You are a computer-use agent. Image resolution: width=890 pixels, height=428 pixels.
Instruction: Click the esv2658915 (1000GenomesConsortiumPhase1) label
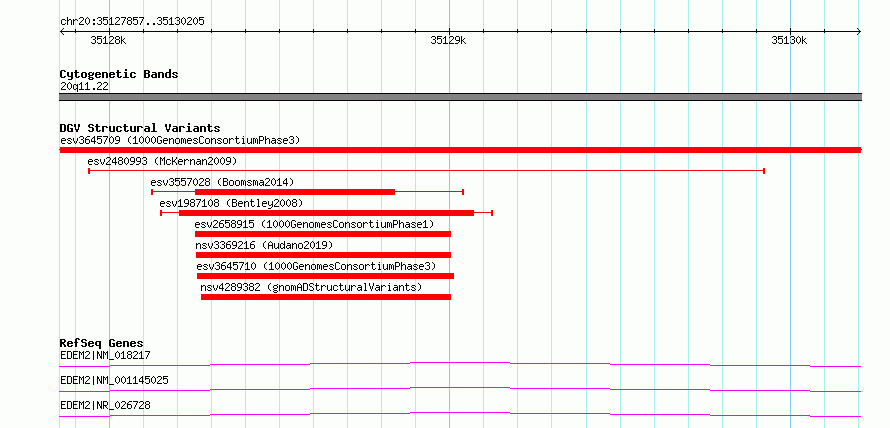tap(314, 224)
